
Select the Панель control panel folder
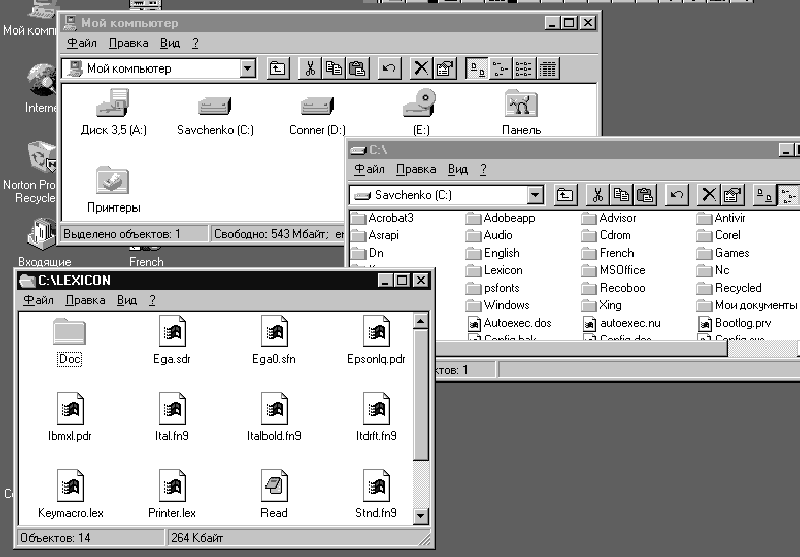point(521,112)
